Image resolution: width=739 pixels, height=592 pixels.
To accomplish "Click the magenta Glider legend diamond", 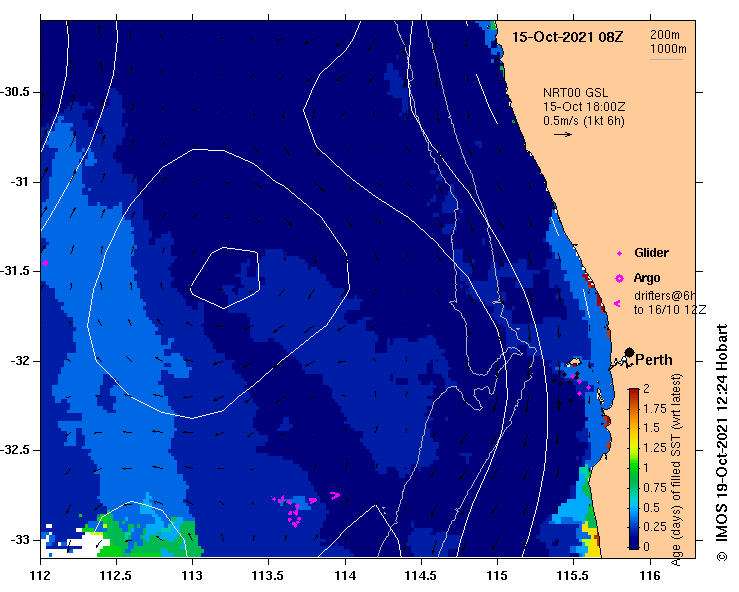I will point(619,254).
